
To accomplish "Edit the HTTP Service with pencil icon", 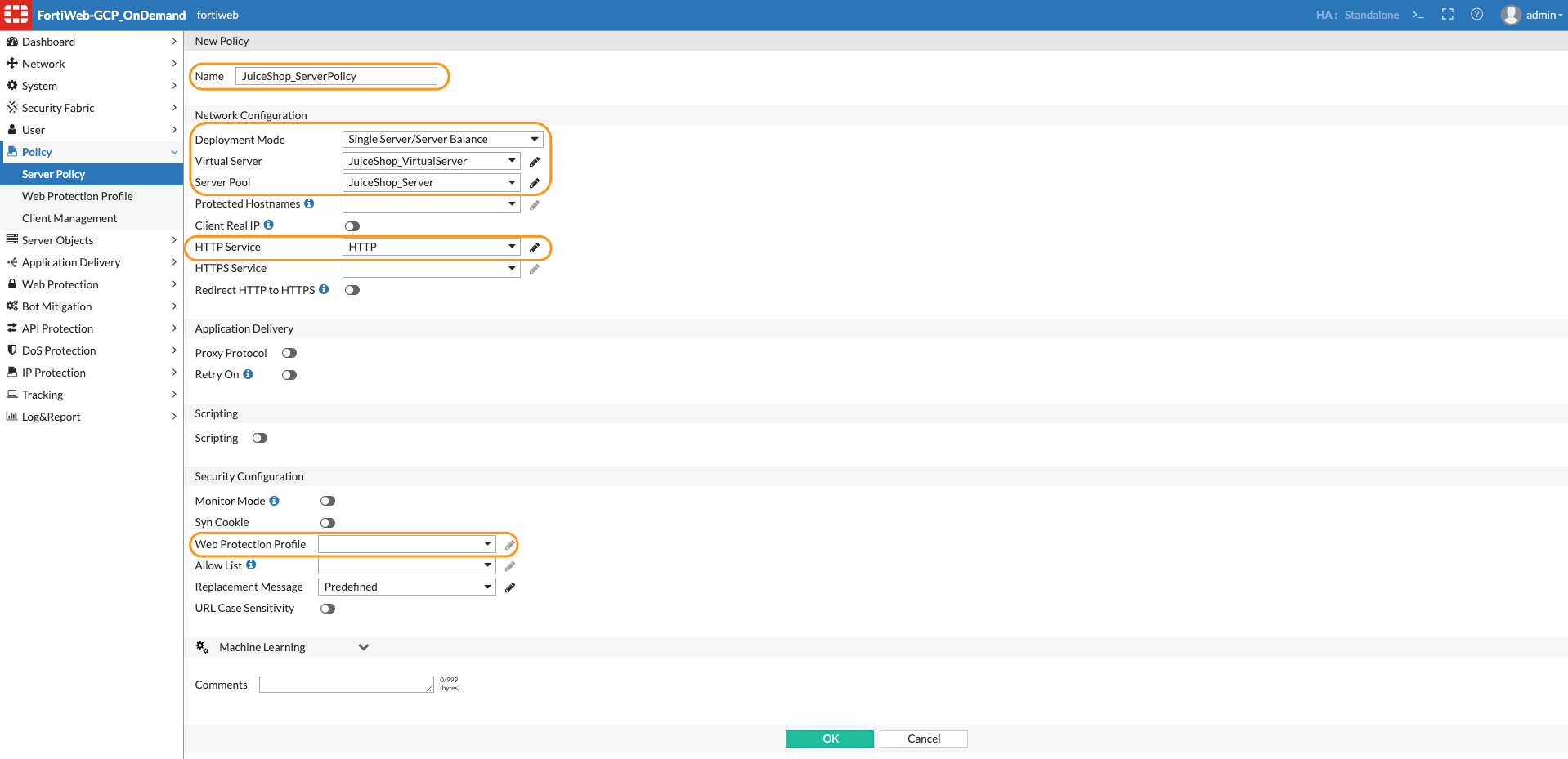I will (535, 248).
